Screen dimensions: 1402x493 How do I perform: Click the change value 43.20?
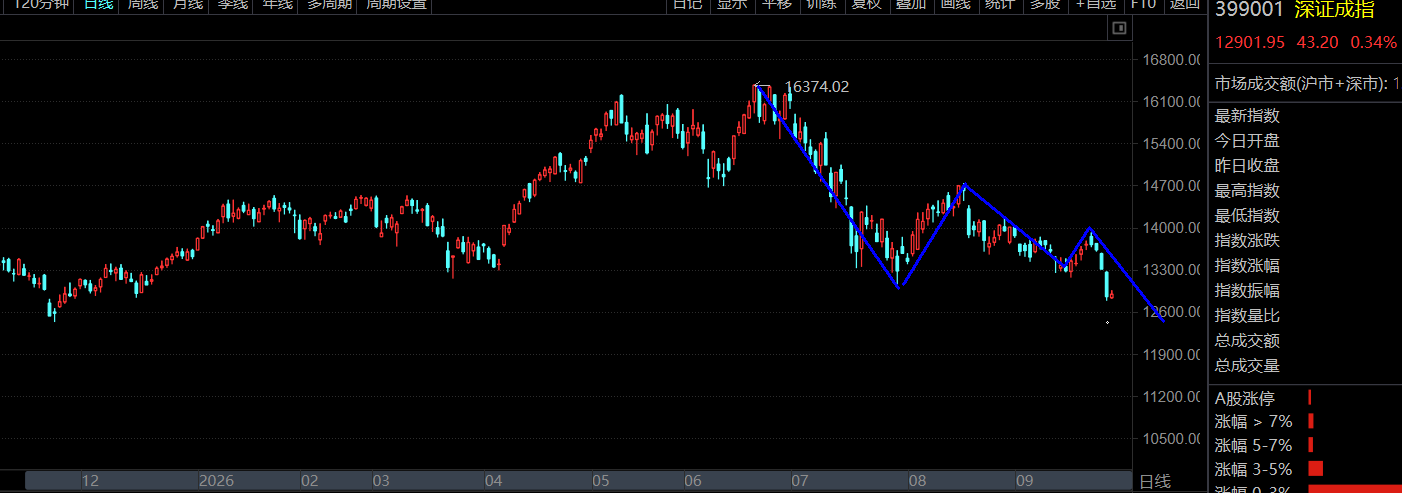pos(1317,42)
